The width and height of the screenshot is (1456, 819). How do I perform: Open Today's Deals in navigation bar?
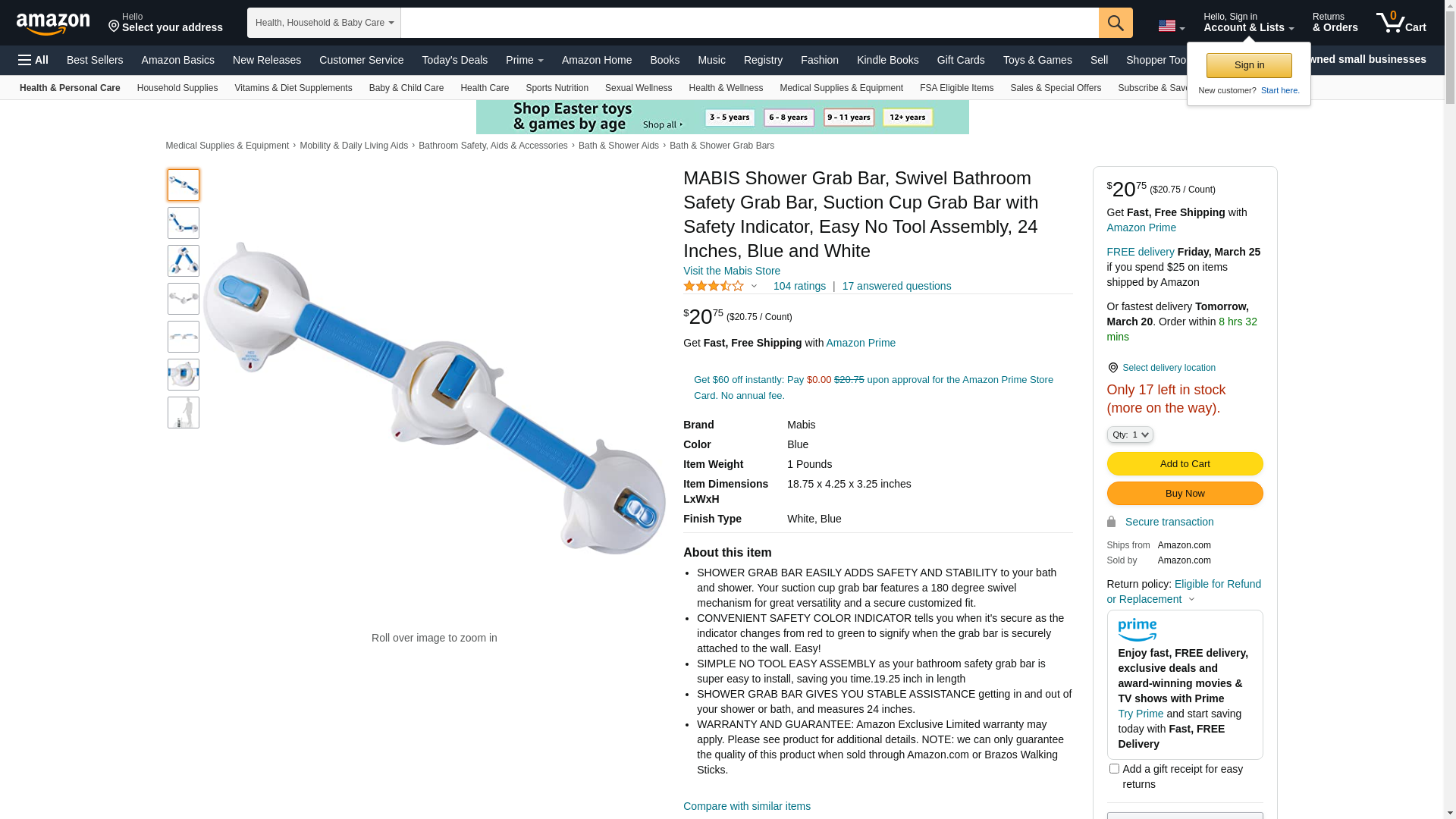454,60
